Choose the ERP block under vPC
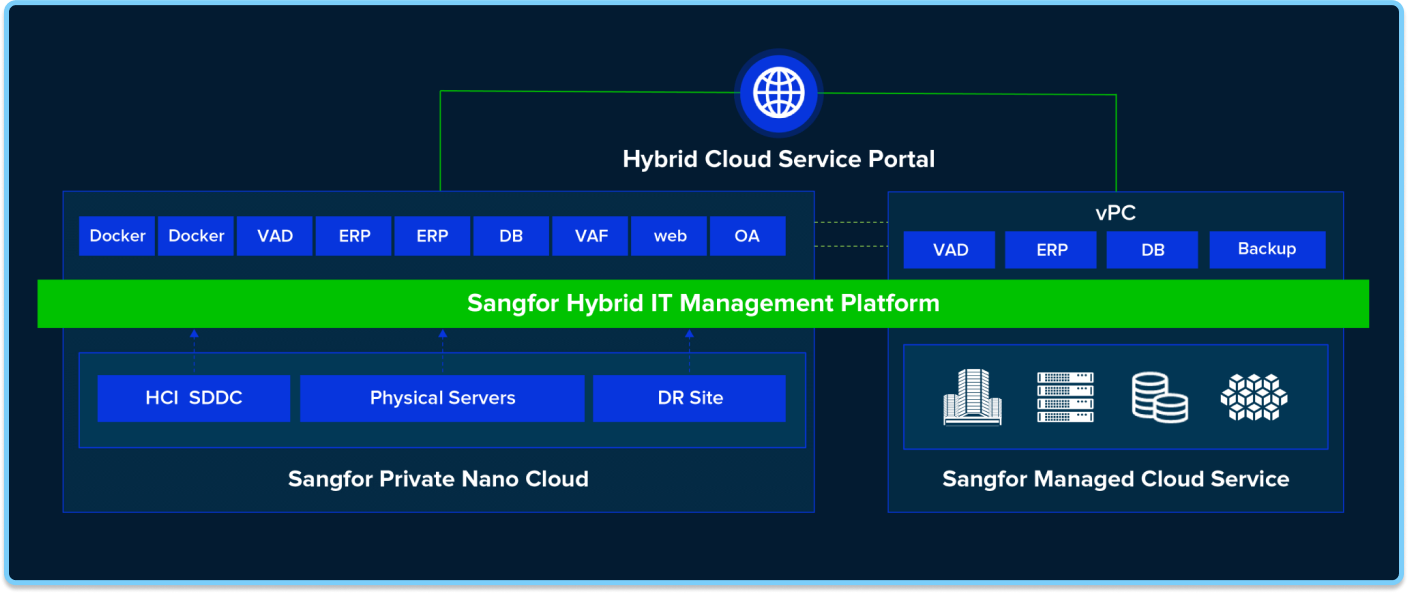Image resolution: width=1408 pixels, height=594 pixels. (x=1051, y=250)
